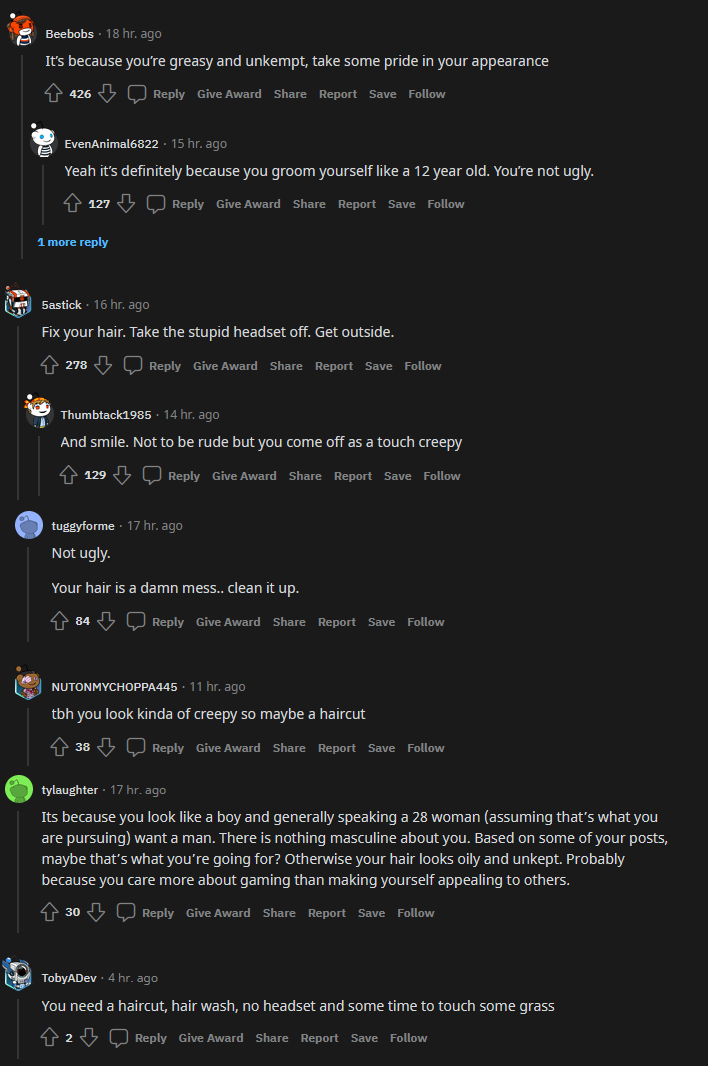Open the Share menu on tuggyforme's comment

(288, 621)
